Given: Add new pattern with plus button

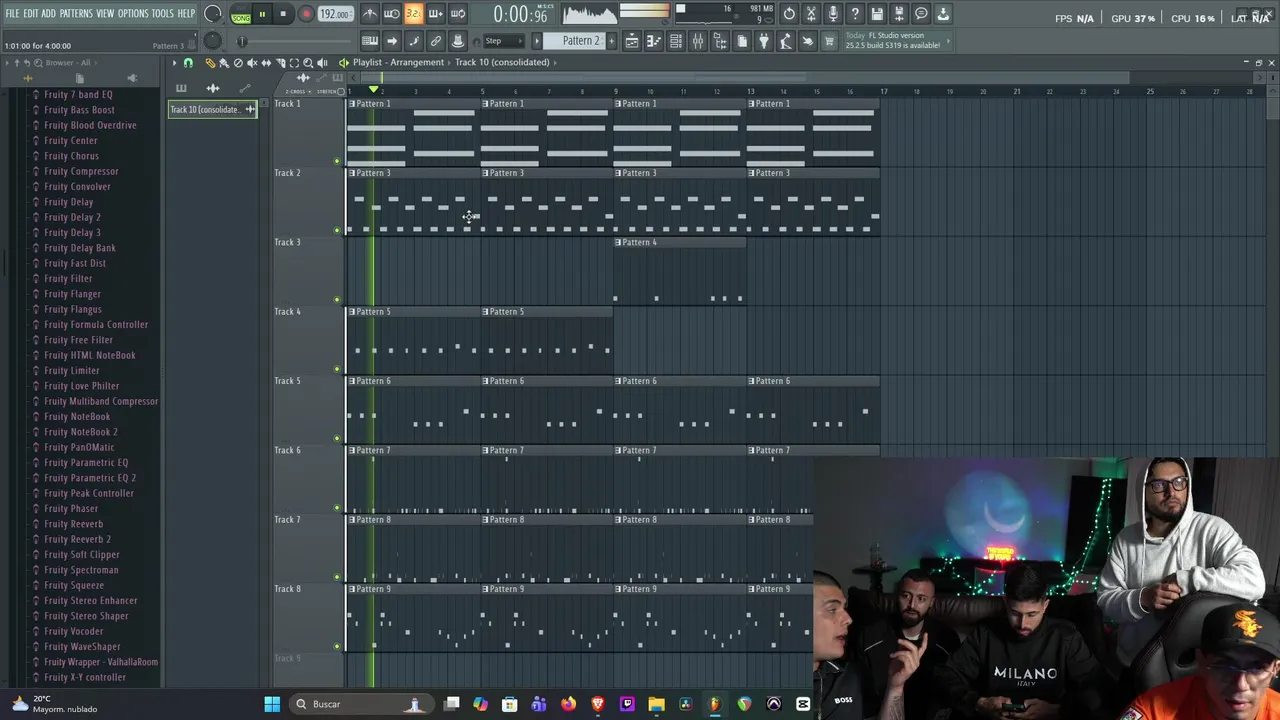Looking at the screenshot, I should (x=613, y=41).
